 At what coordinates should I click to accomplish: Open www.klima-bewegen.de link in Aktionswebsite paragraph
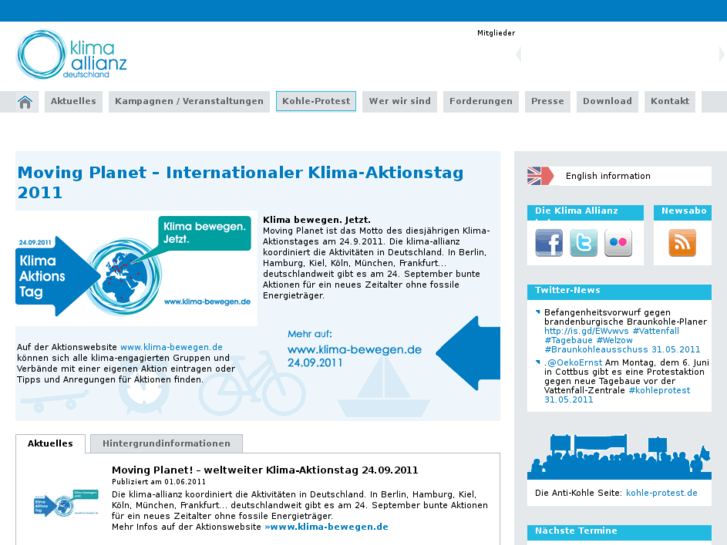[x=172, y=347]
